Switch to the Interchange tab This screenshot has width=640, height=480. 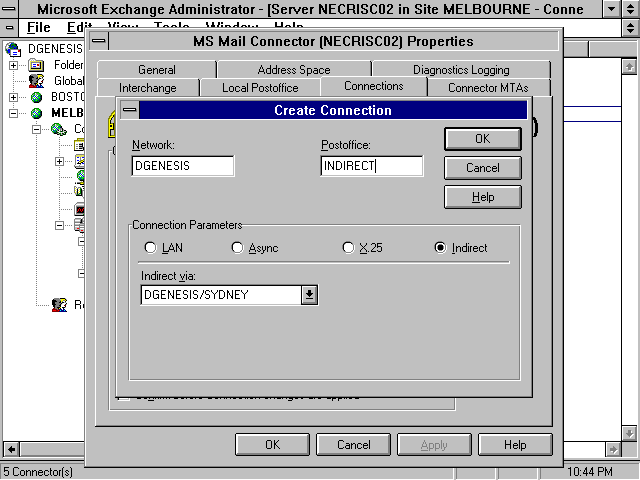point(148,88)
